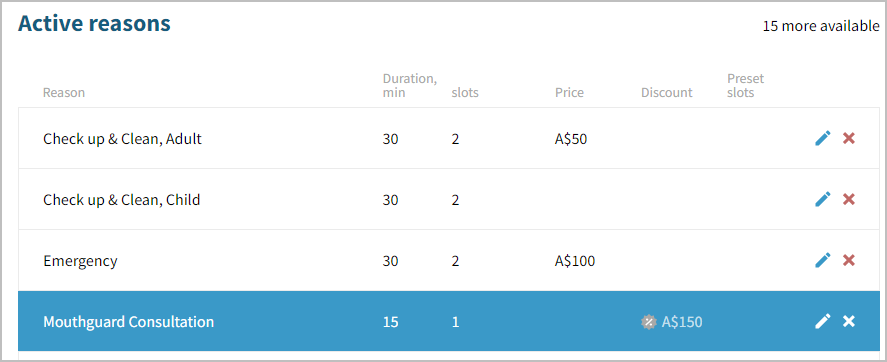This screenshot has height=362, width=887.
Task: Click the Discount column header
Action: [666, 93]
